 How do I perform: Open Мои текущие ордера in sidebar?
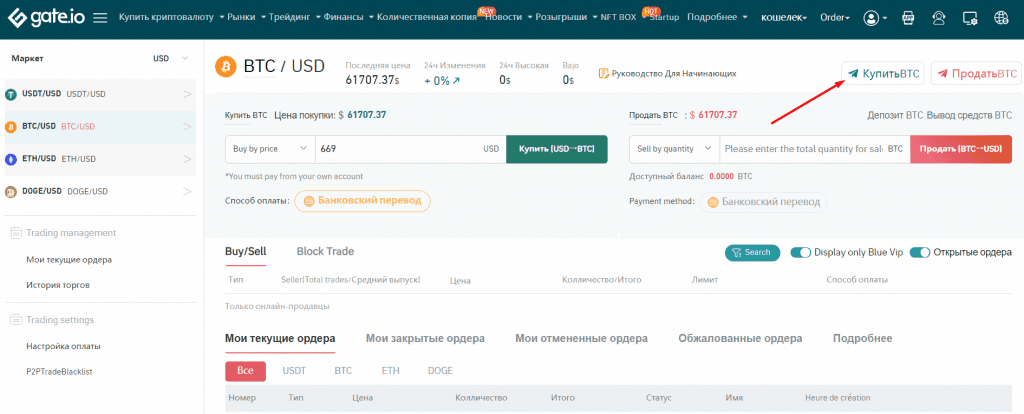(69, 259)
